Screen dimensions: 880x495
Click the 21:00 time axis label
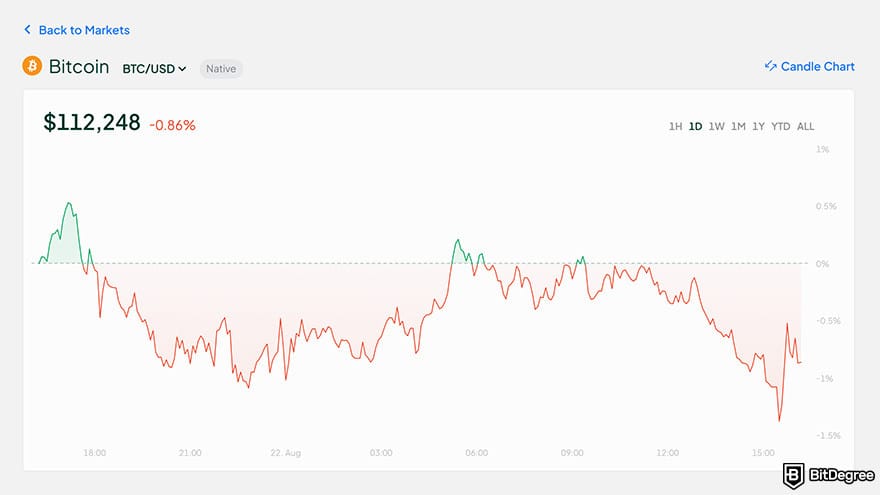point(190,453)
